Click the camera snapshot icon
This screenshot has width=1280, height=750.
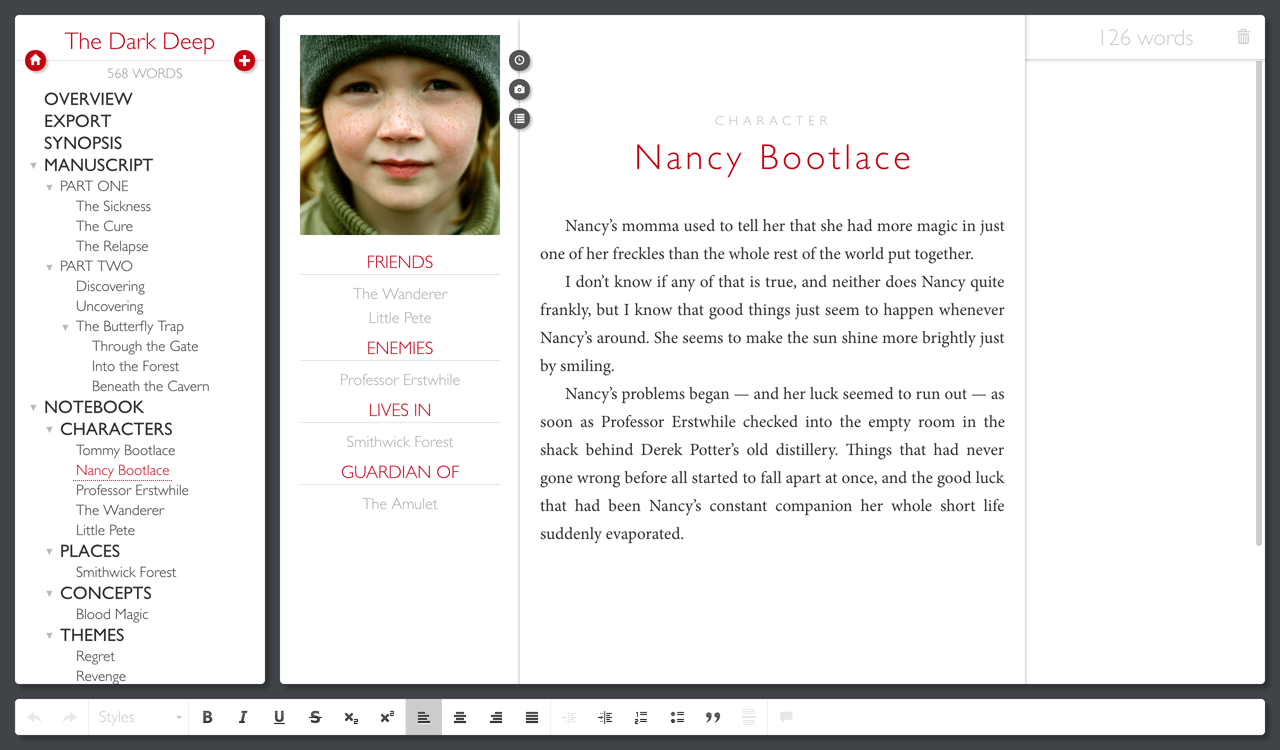tap(519, 90)
